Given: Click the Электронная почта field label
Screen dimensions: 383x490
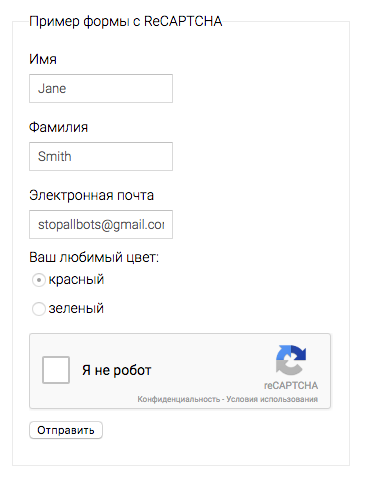Looking at the screenshot, I should coord(91,195).
